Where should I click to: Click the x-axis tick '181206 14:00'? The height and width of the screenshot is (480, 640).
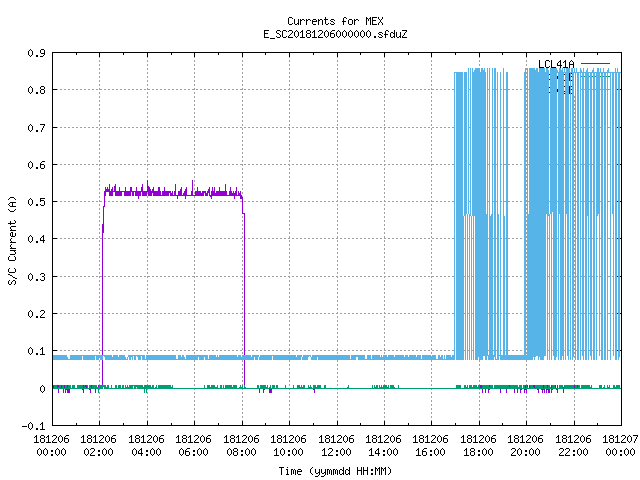pyautogui.click(x=383, y=446)
